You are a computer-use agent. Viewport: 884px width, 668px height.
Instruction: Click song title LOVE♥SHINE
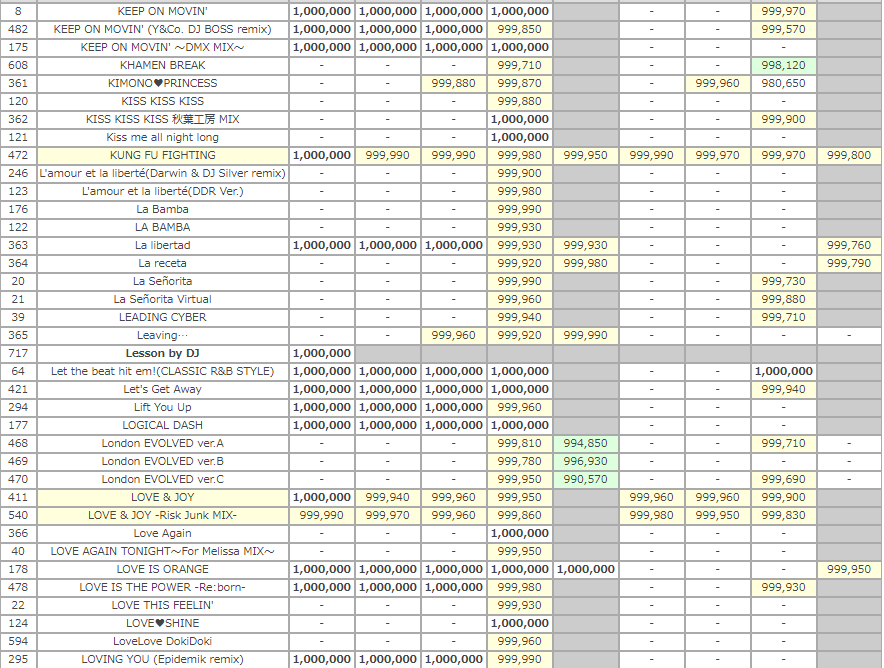pyautogui.click(x=162, y=623)
